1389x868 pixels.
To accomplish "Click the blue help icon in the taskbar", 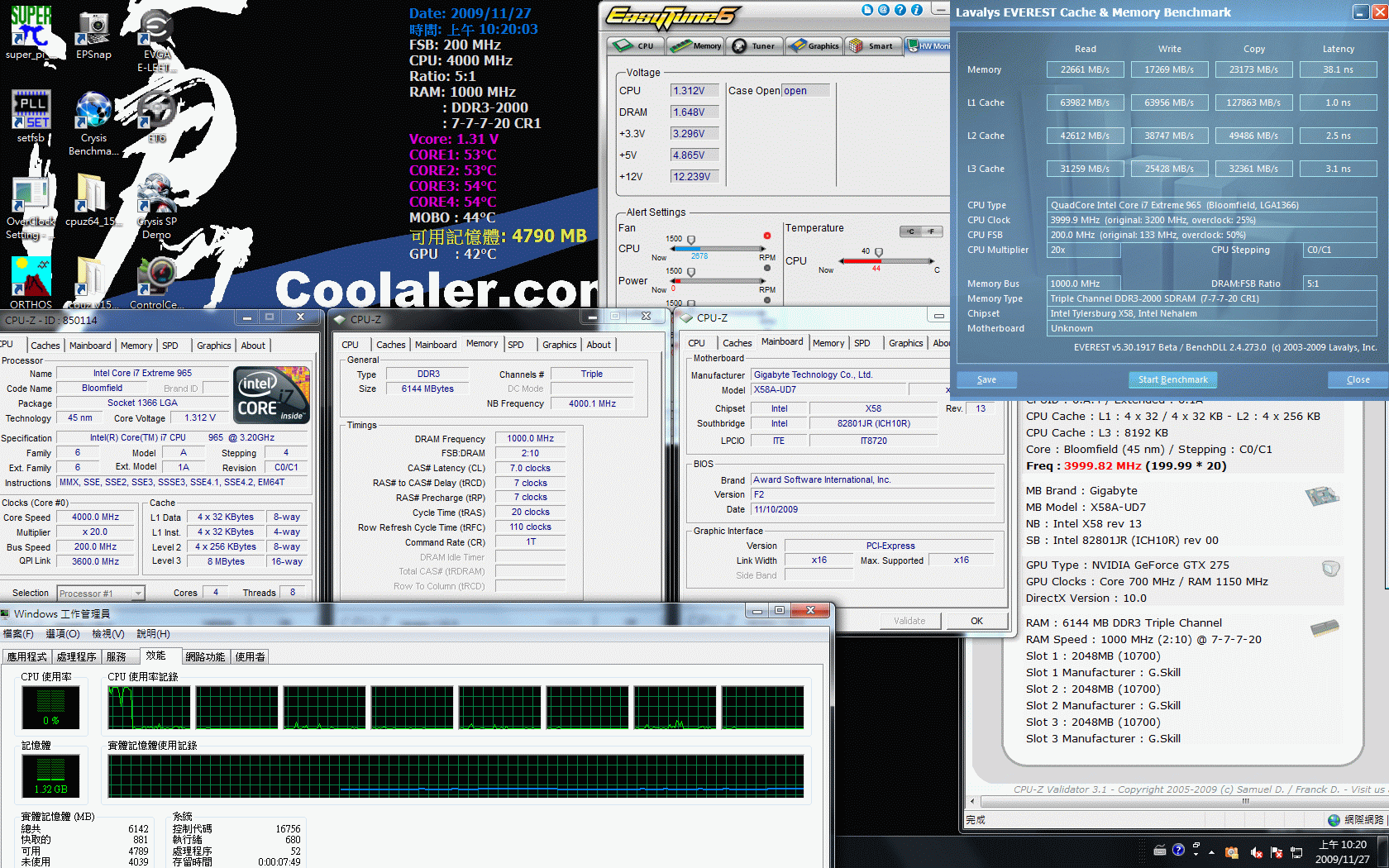I will [x=1178, y=849].
